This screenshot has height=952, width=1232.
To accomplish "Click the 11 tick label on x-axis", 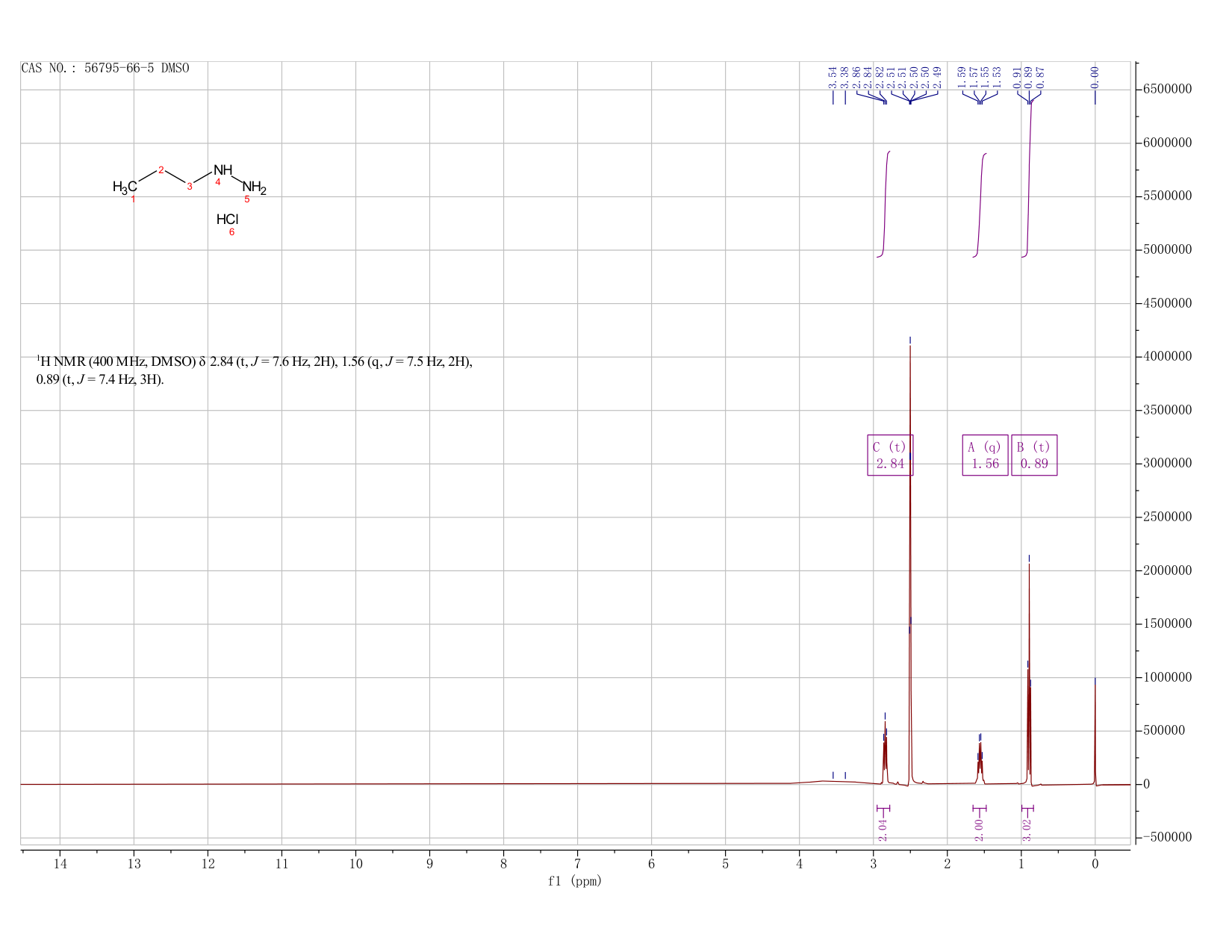I will [281, 864].
